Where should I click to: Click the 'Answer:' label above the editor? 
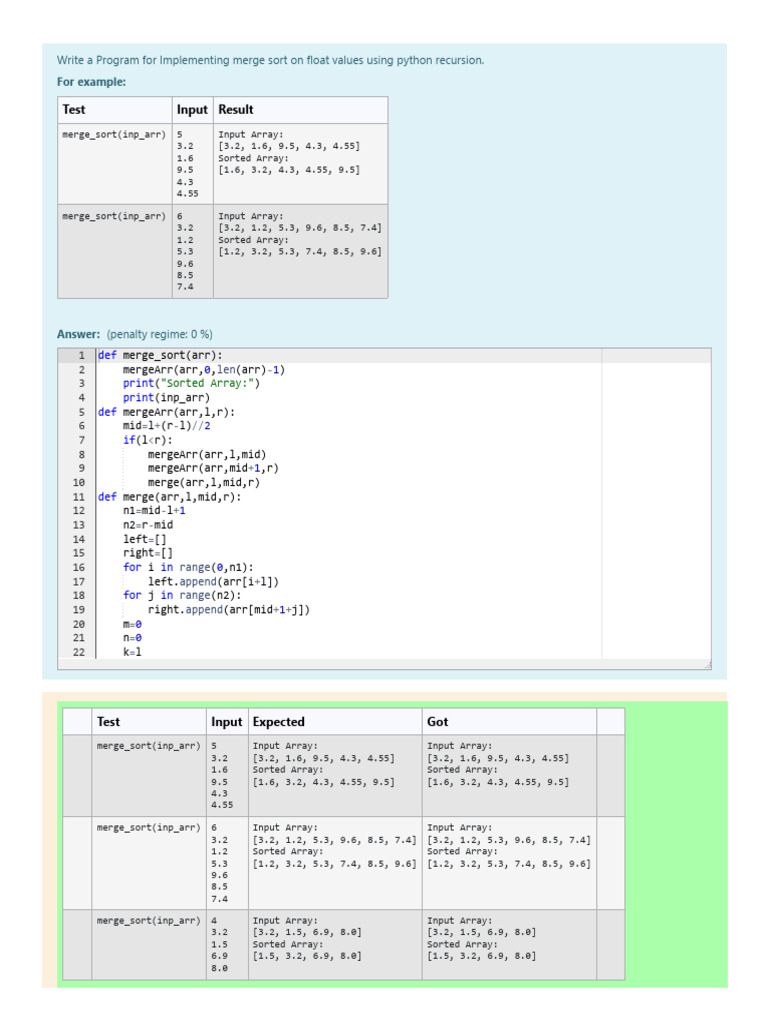[x=79, y=334]
